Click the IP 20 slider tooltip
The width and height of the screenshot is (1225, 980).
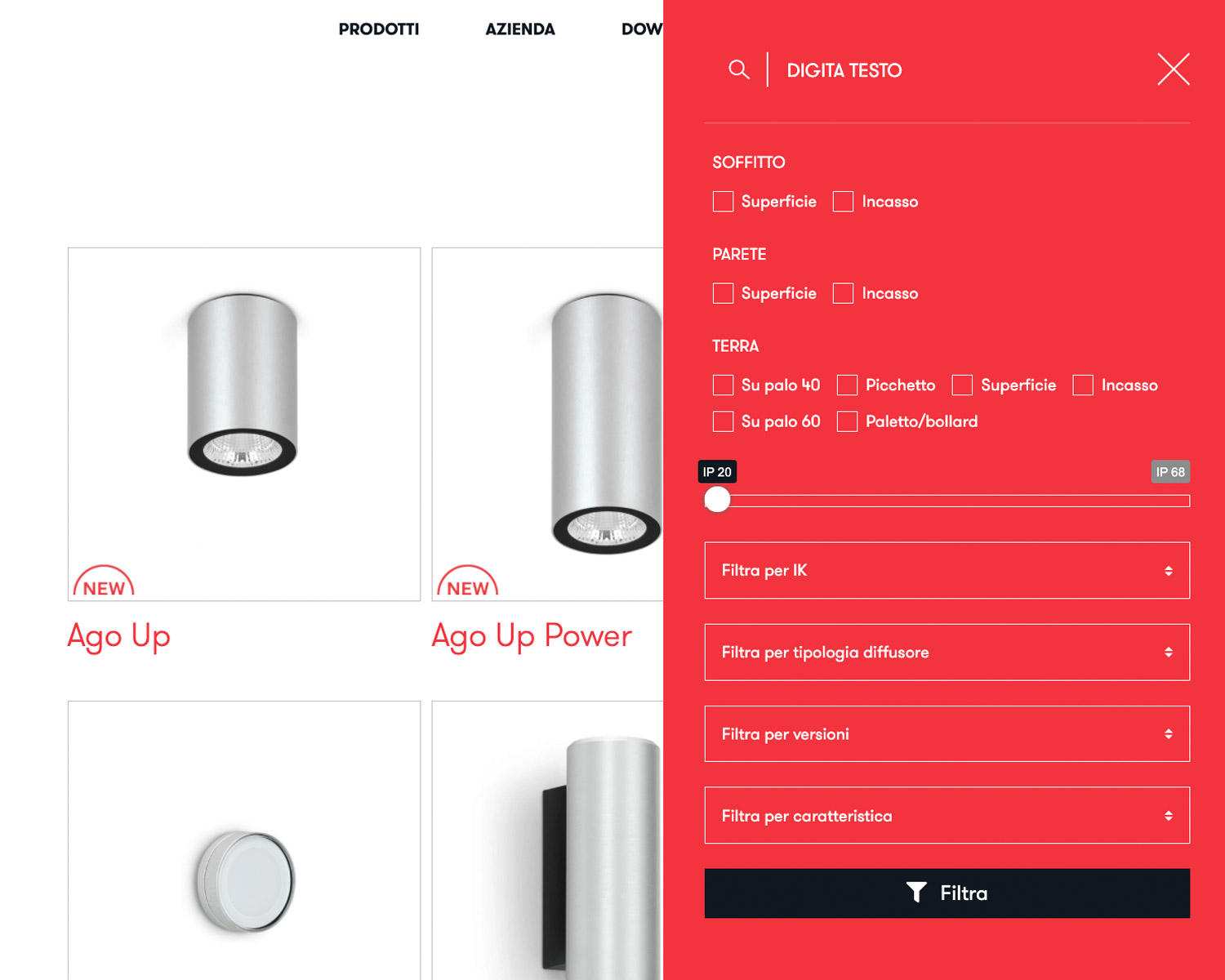(717, 472)
